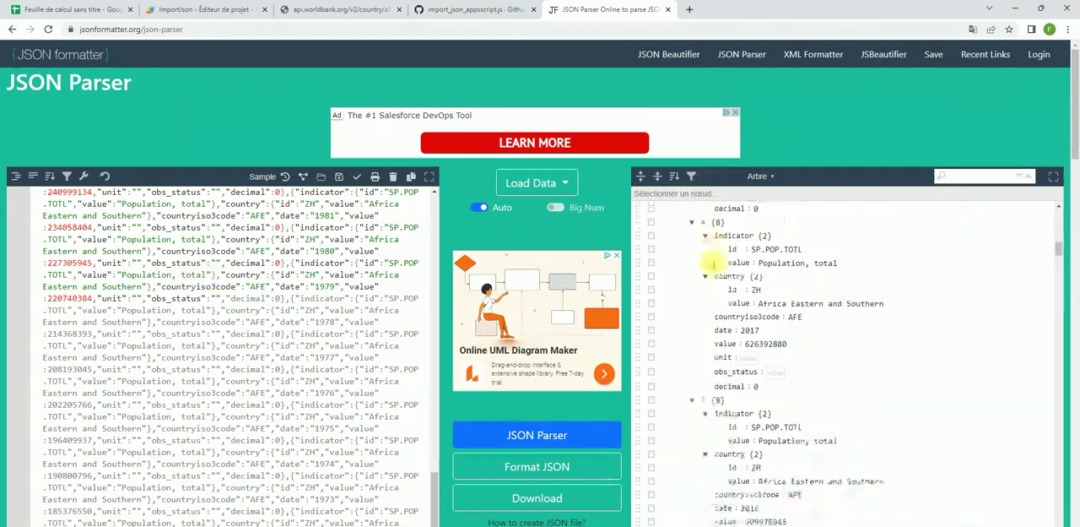Click the save icon in left editor toolbar
Image resolution: width=1080 pixels, height=527 pixels.
tap(339, 177)
